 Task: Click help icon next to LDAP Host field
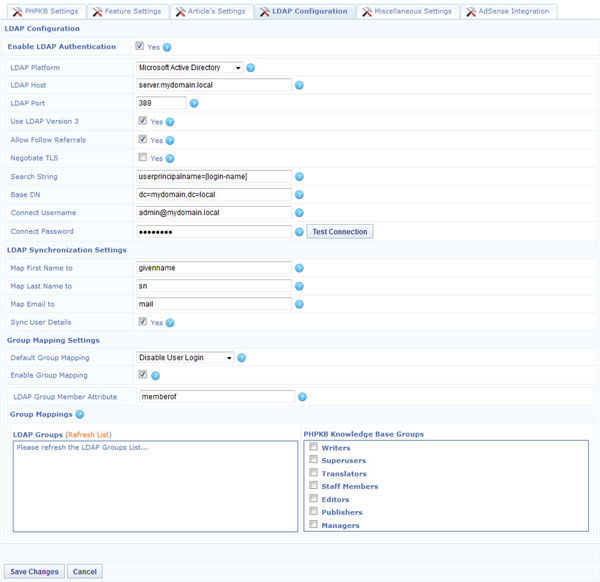click(x=299, y=85)
